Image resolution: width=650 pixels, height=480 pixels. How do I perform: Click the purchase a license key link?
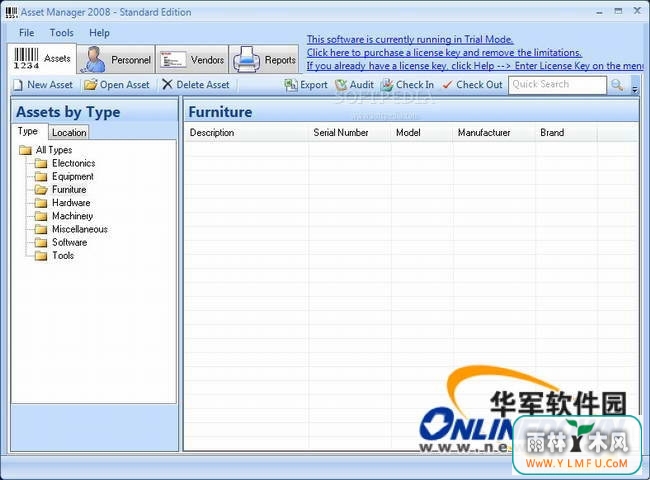click(444, 53)
